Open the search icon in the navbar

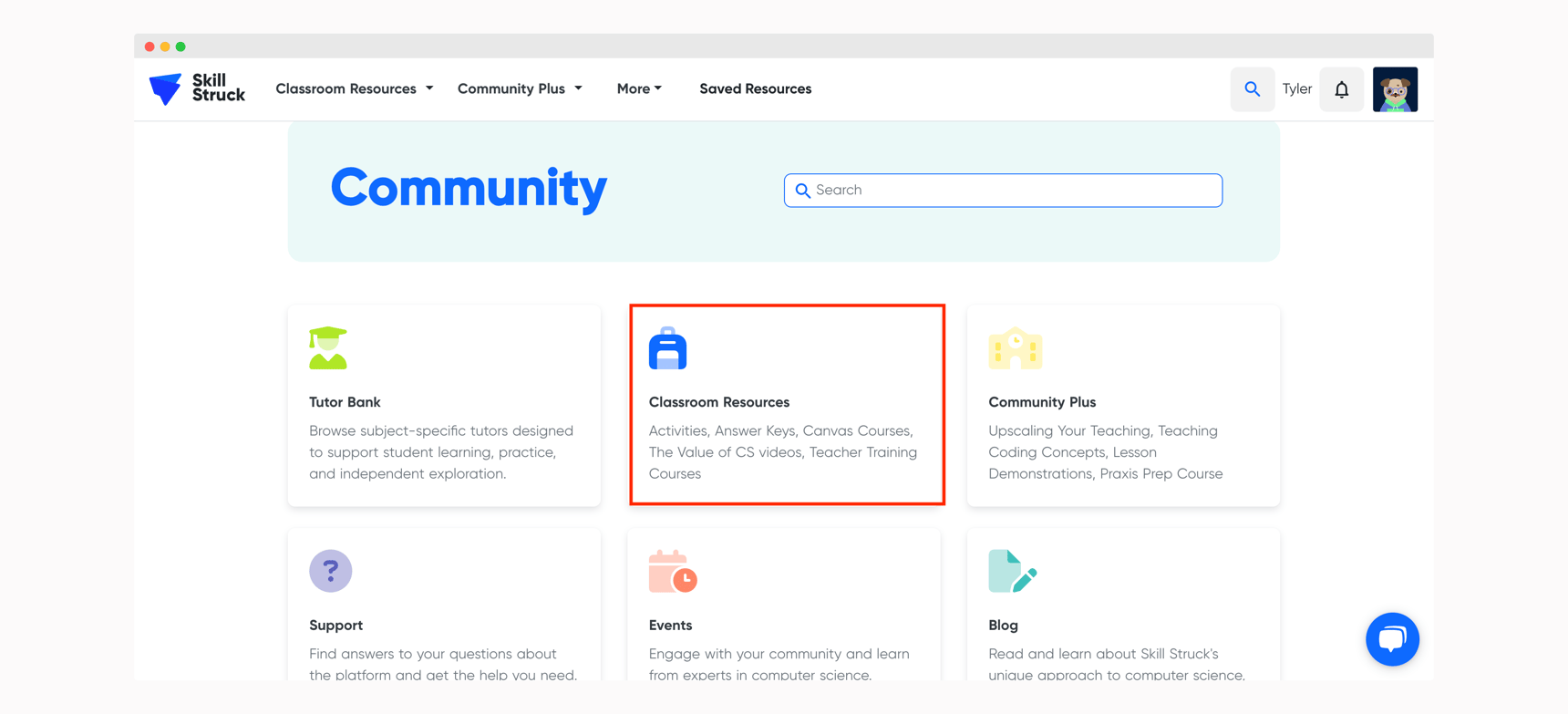[1252, 89]
